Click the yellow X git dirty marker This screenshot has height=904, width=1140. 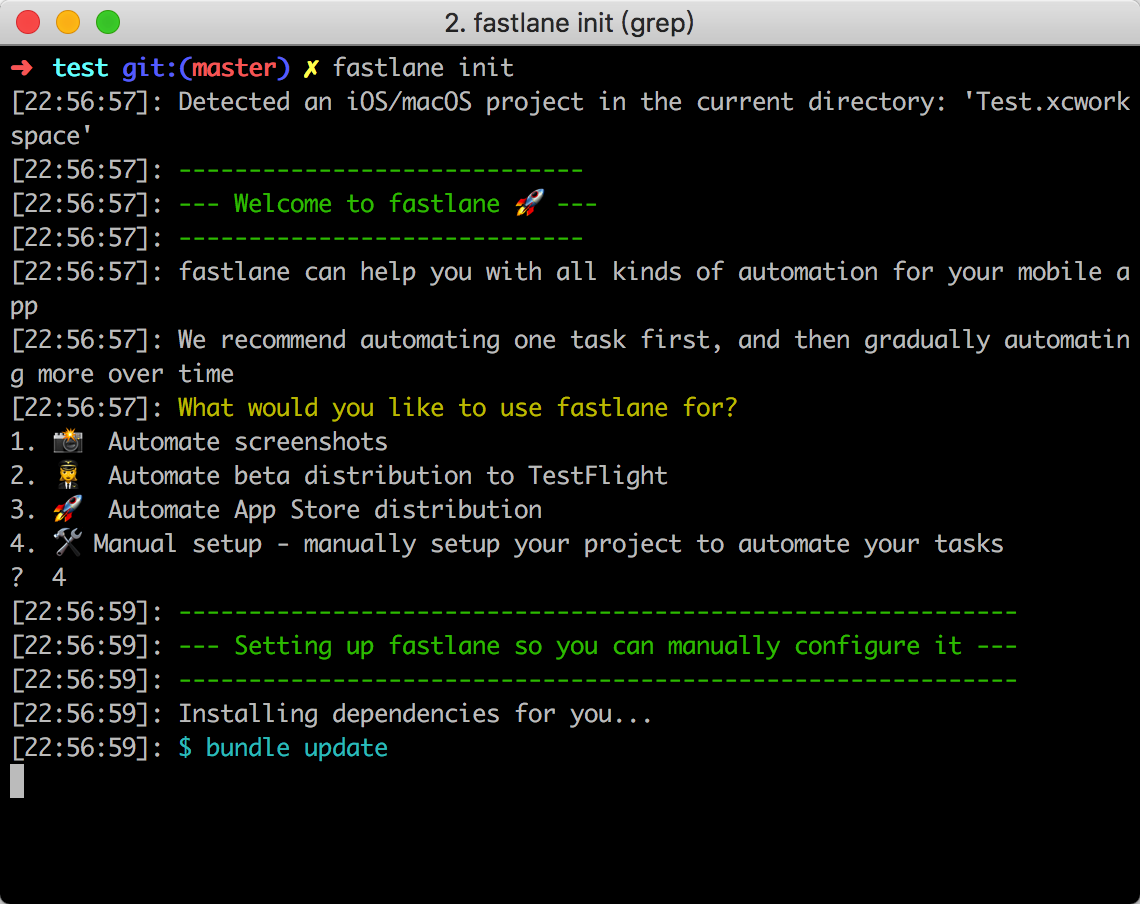[x=311, y=68]
